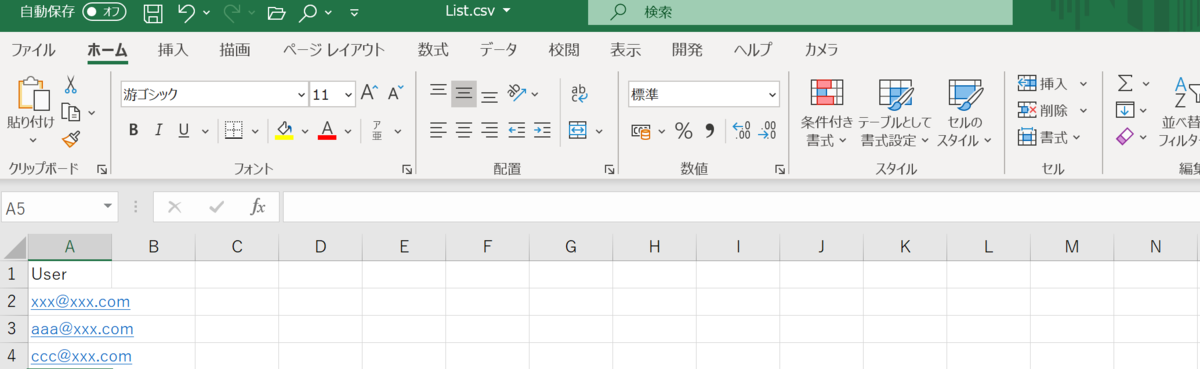
Task: Open テーブルとして書式設定 menu
Action: [x=895, y=113]
